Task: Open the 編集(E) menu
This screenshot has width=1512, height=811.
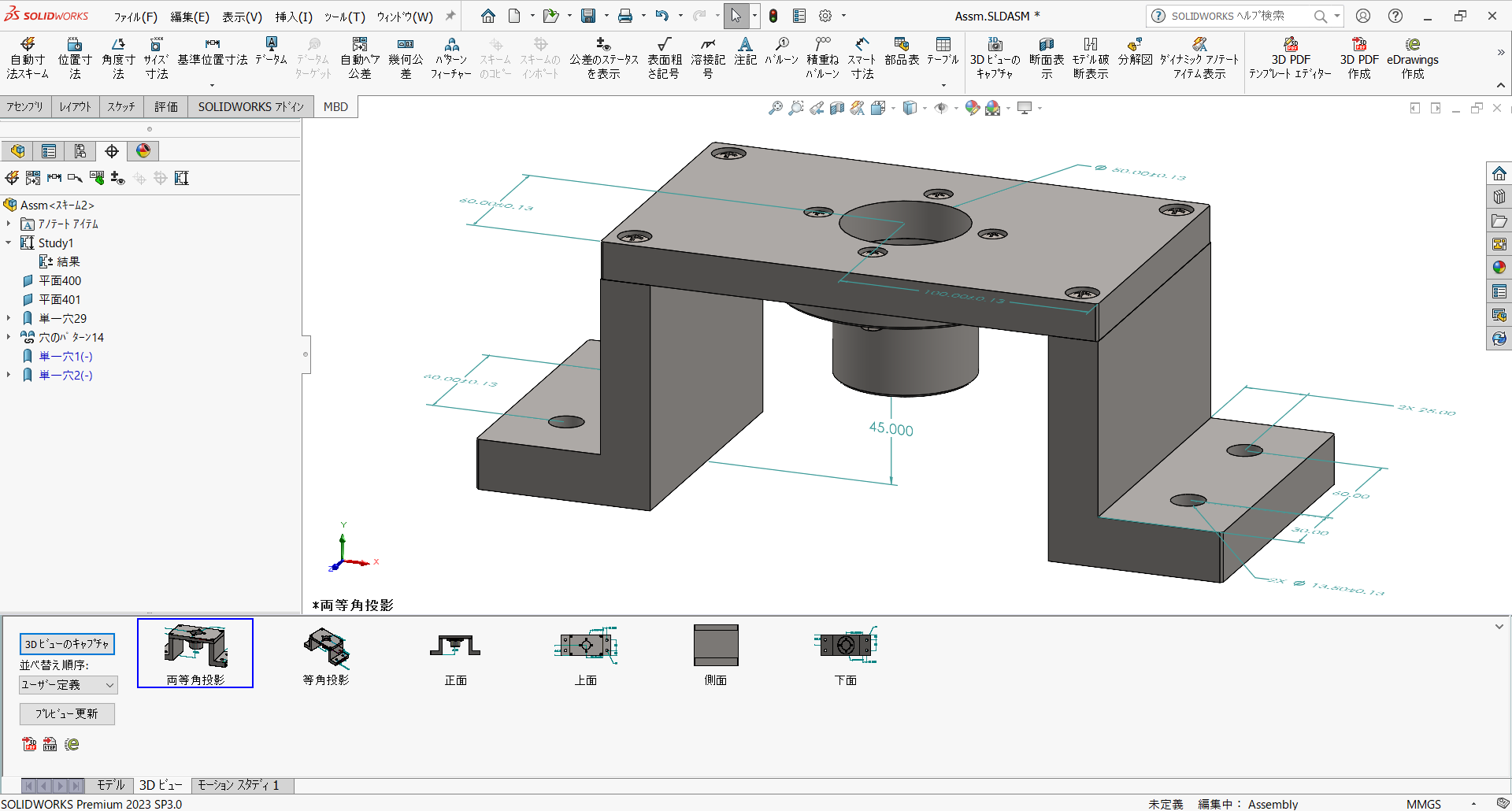Action: (x=190, y=17)
